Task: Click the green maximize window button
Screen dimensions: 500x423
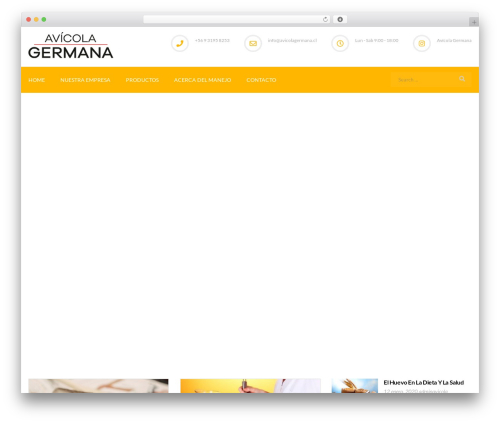Action: coord(44,19)
